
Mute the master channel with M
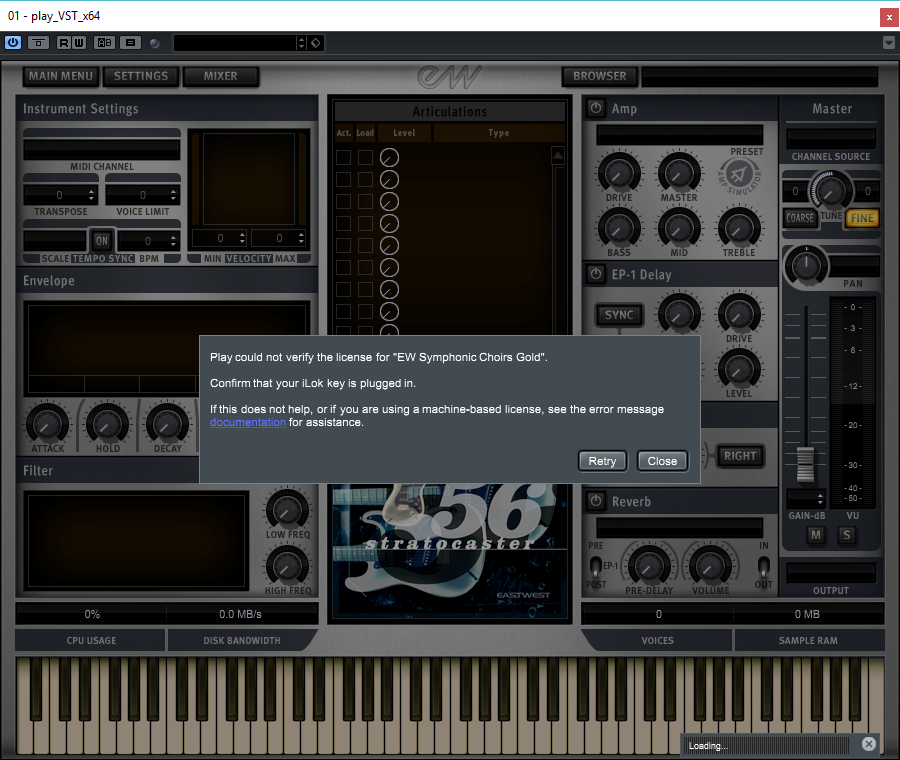(816, 535)
